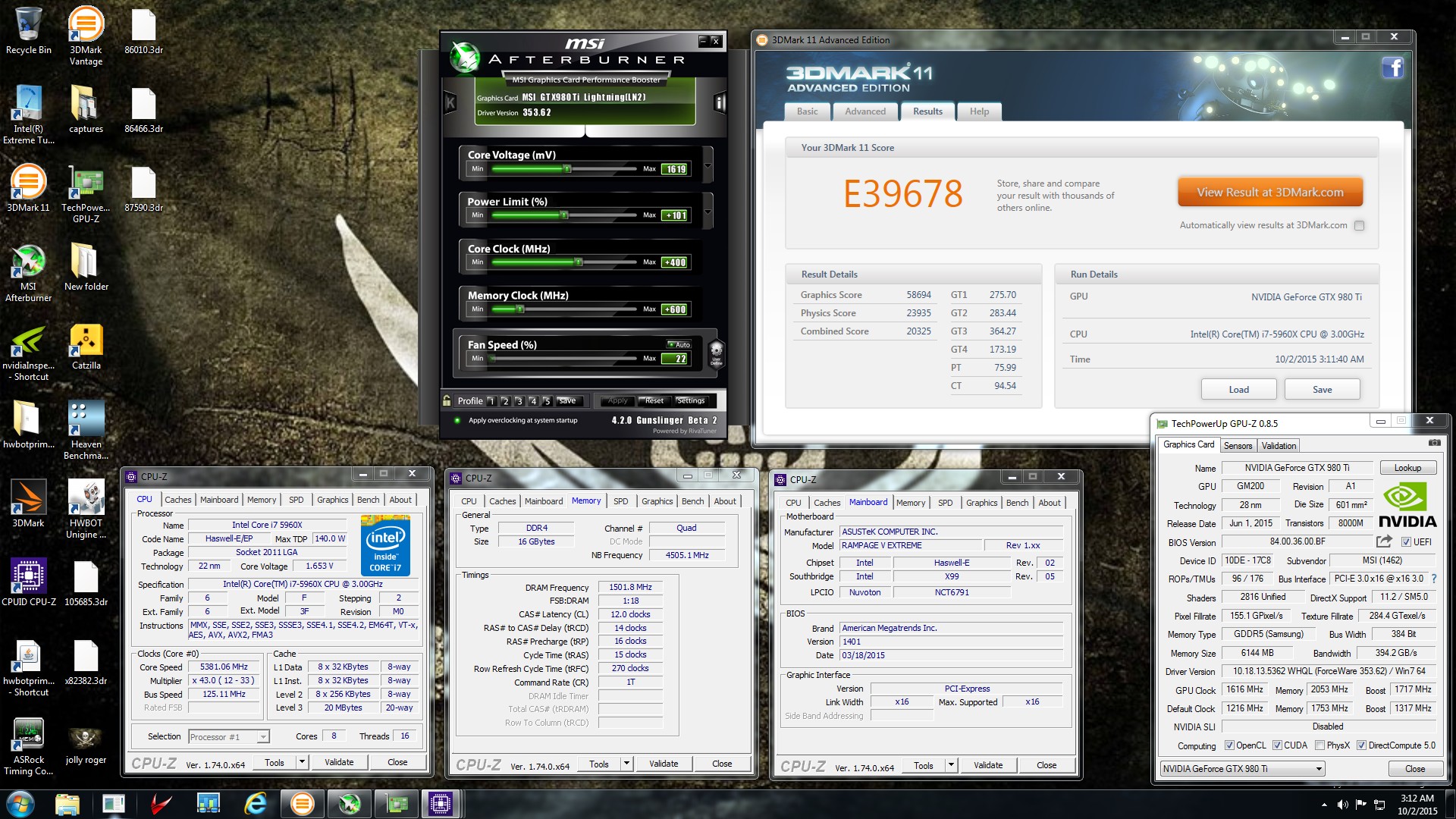Click the Load button in Run Details
1456x819 pixels.
click(1238, 390)
